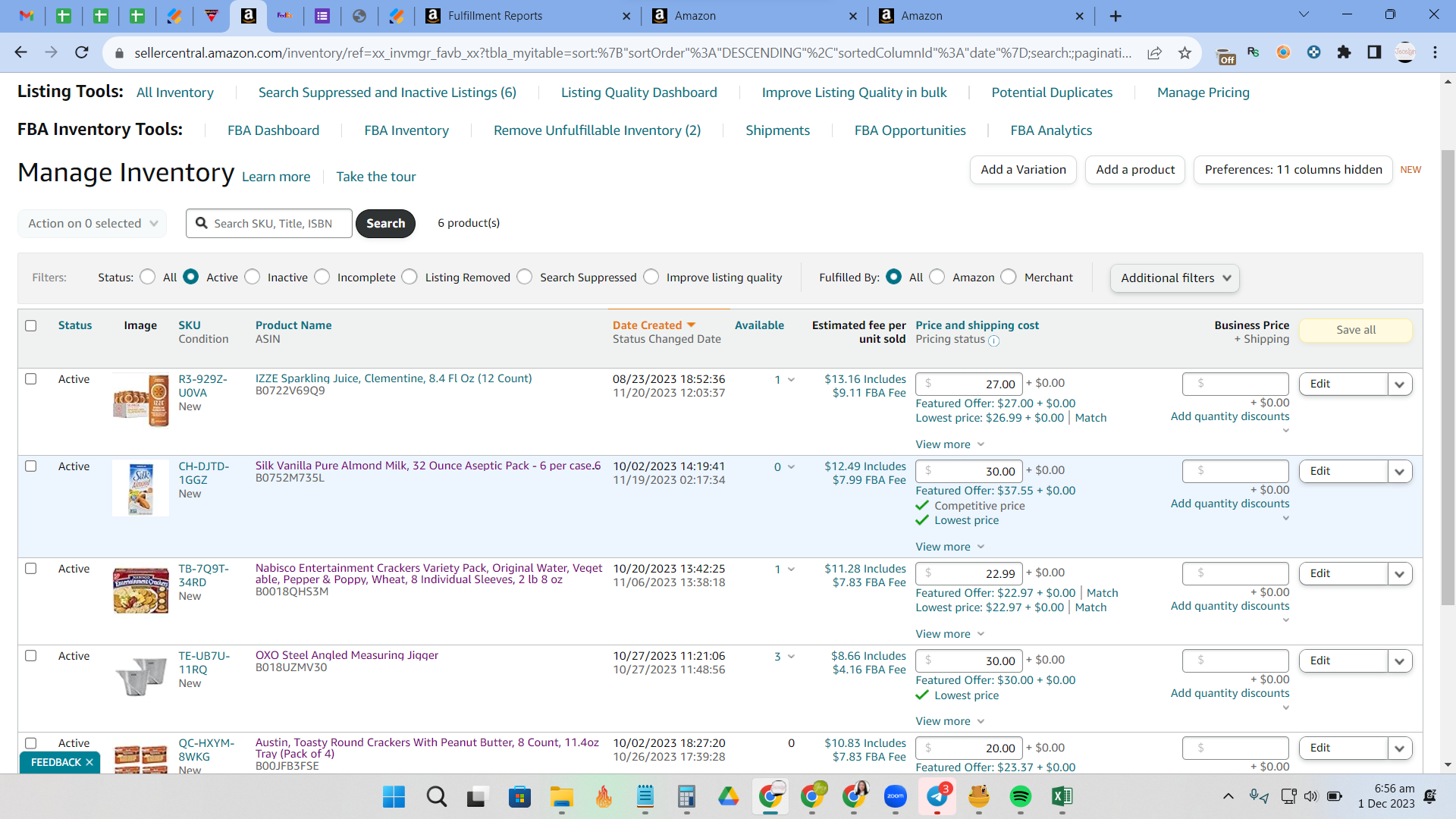Open Chrome's three-dot menu
The height and width of the screenshot is (819, 1456).
[x=1436, y=52]
